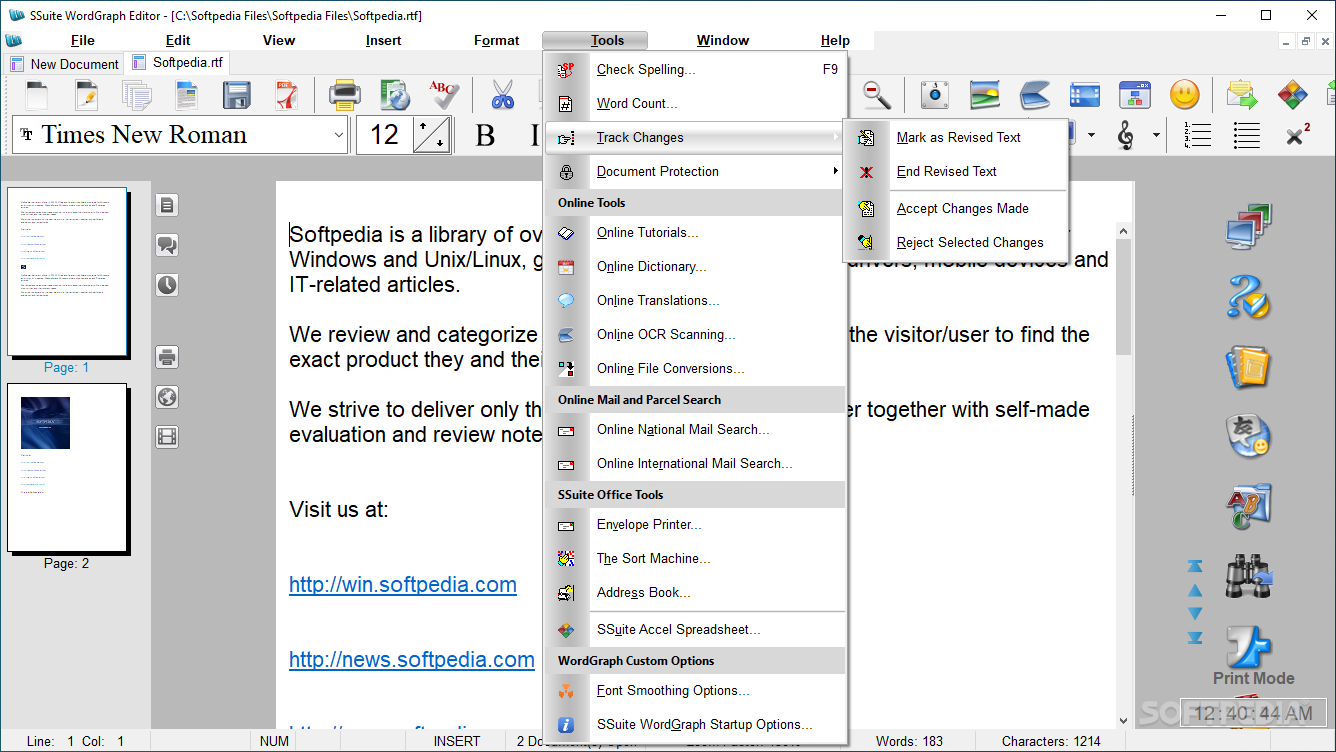
Task: Click the treble clef music symbol icon
Action: (x=1126, y=135)
